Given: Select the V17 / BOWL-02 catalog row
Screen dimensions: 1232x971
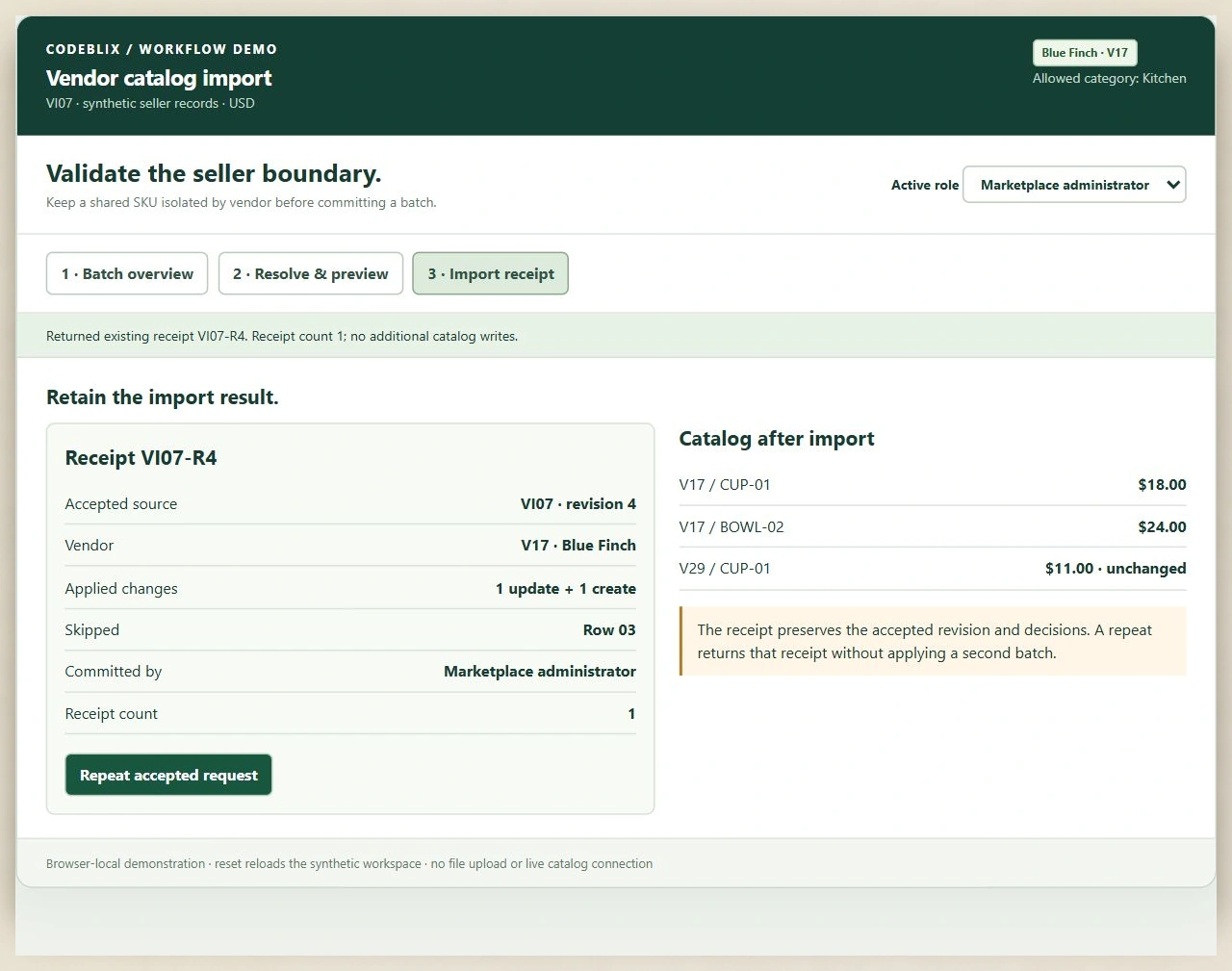Looking at the screenshot, I should pyautogui.click(x=933, y=527).
